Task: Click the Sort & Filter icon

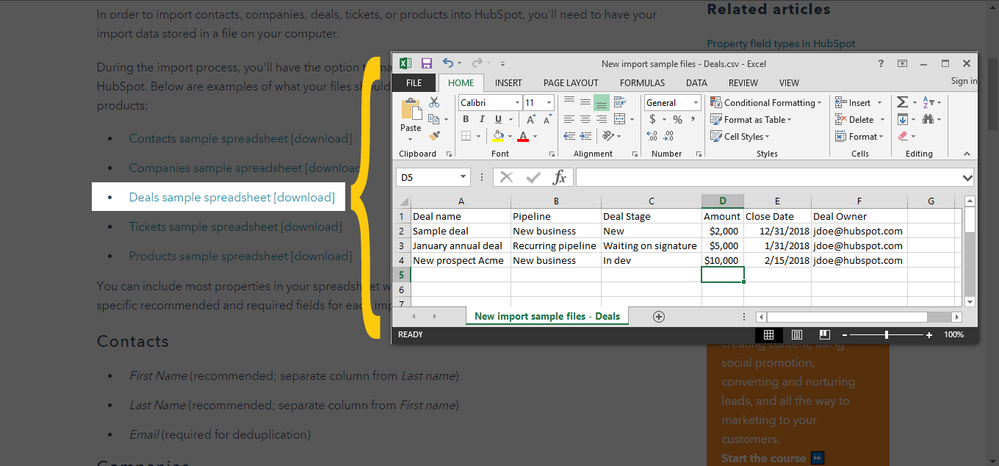Action: click(928, 102)
